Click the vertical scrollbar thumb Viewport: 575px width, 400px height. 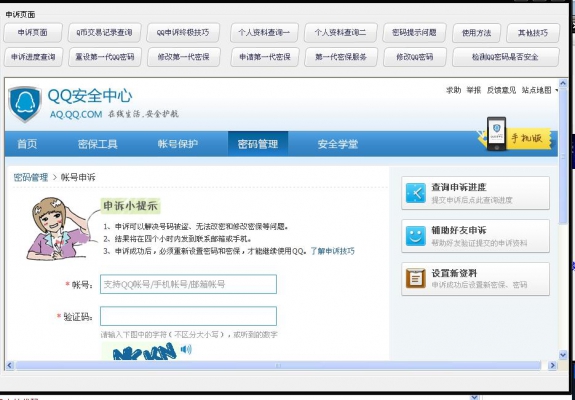click(563, 156)
